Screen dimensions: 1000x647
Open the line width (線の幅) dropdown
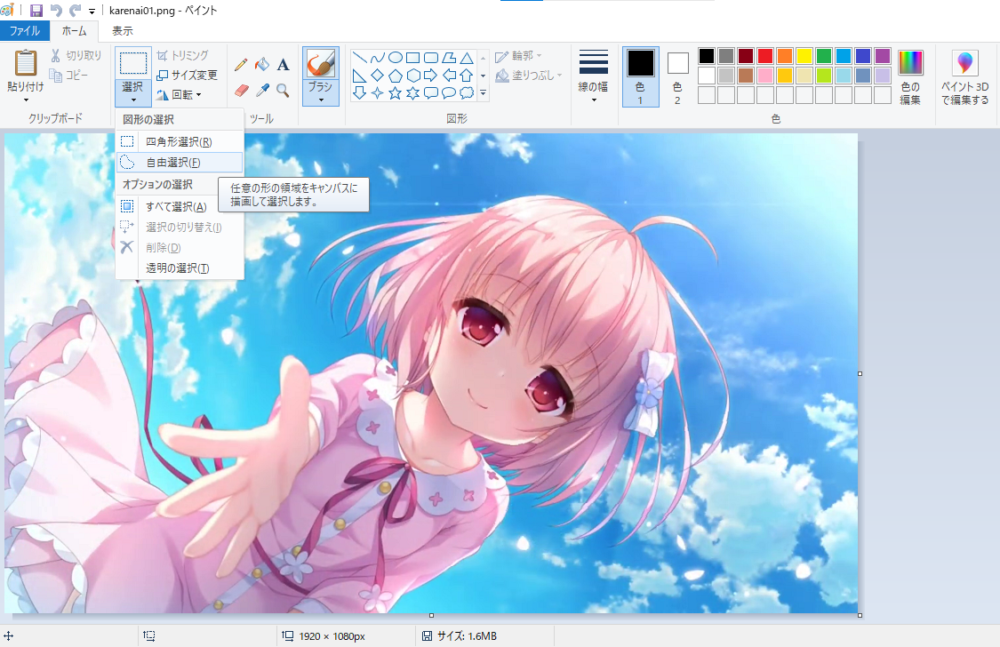tap(593, 77)
